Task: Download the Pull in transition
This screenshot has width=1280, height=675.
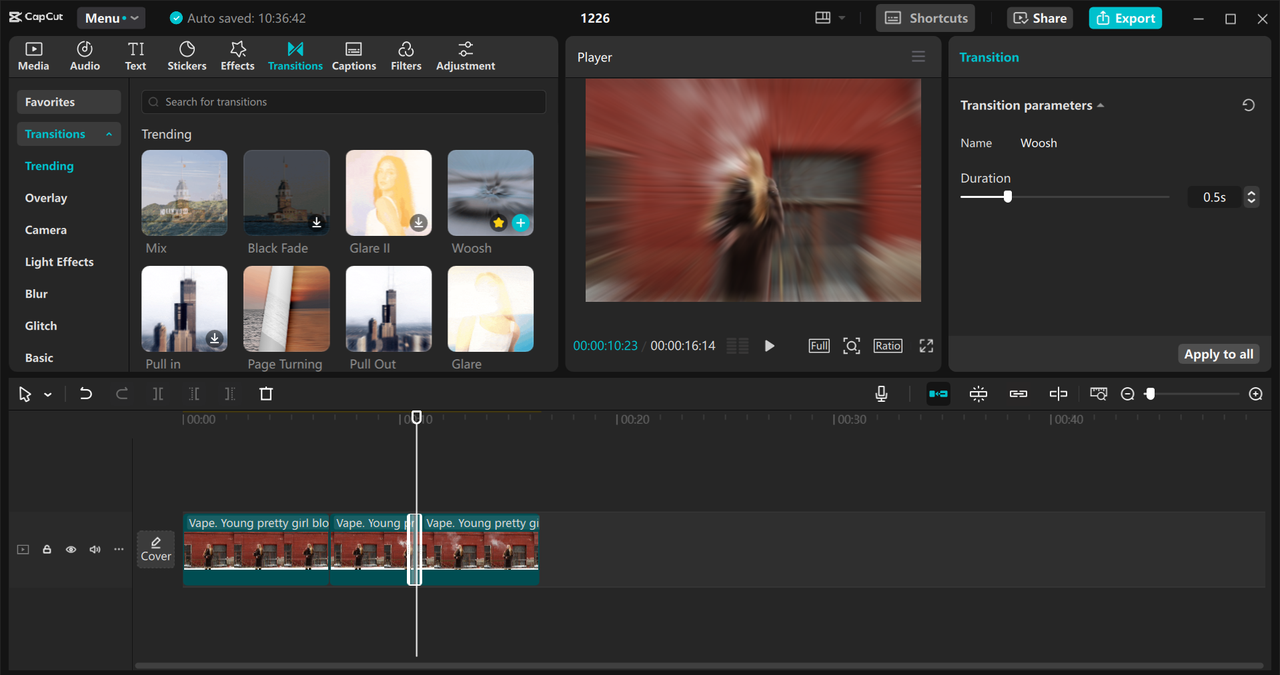Action: 214,339
